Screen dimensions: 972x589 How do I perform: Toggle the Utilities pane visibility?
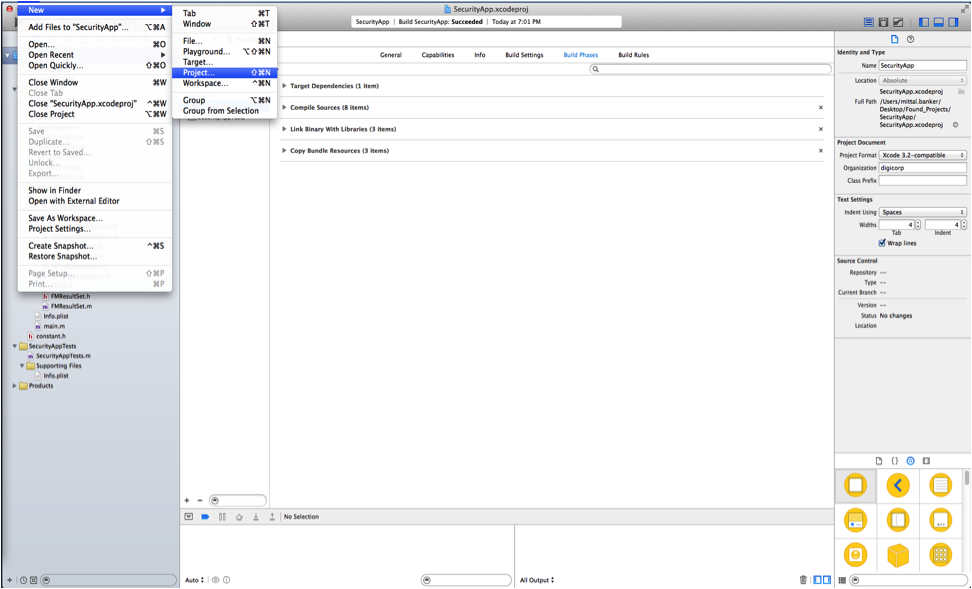coord(953,22)
